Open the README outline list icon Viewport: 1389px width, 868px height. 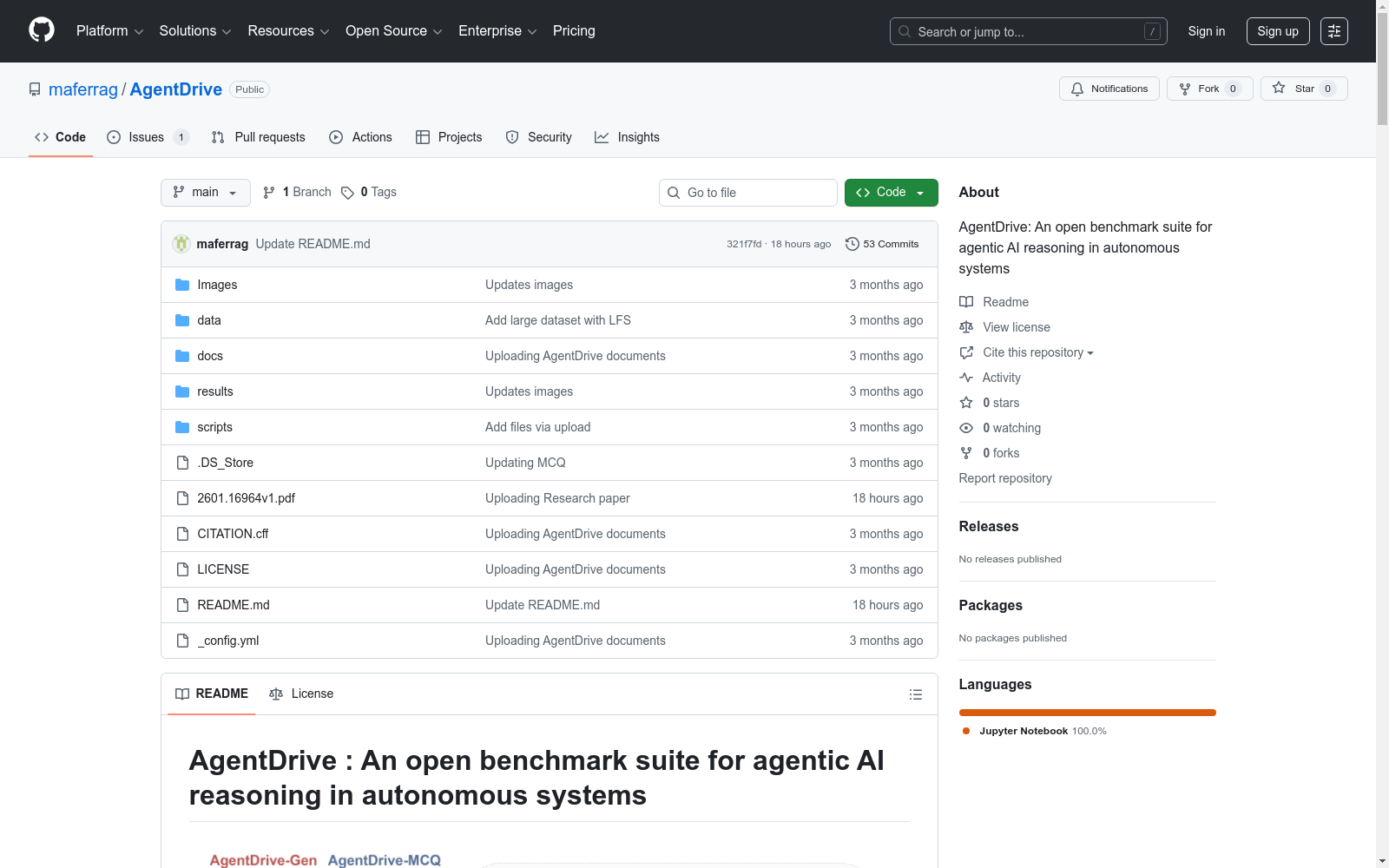coord(915,694)
